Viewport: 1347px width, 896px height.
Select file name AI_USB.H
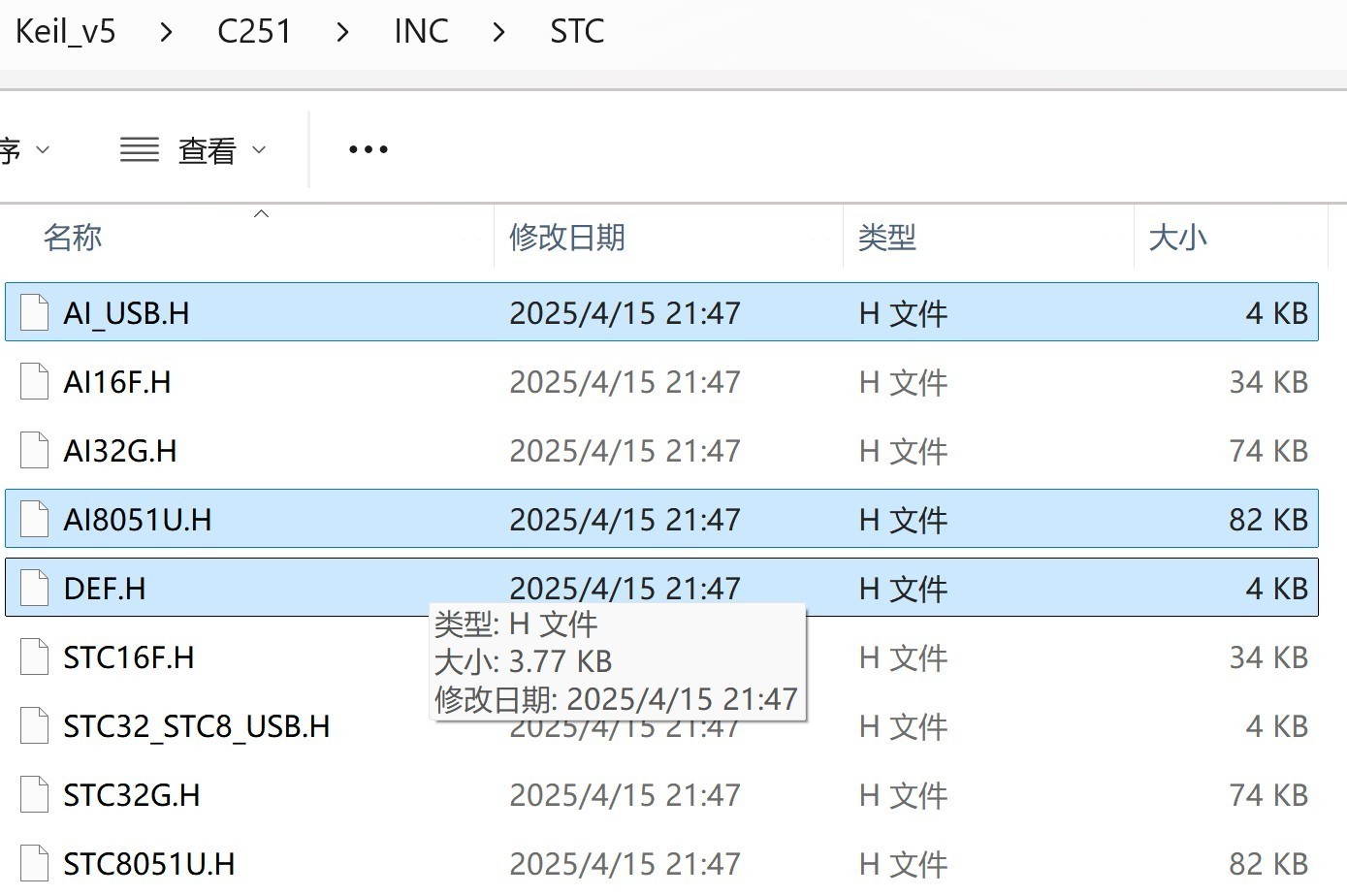[x=126, y=313]
